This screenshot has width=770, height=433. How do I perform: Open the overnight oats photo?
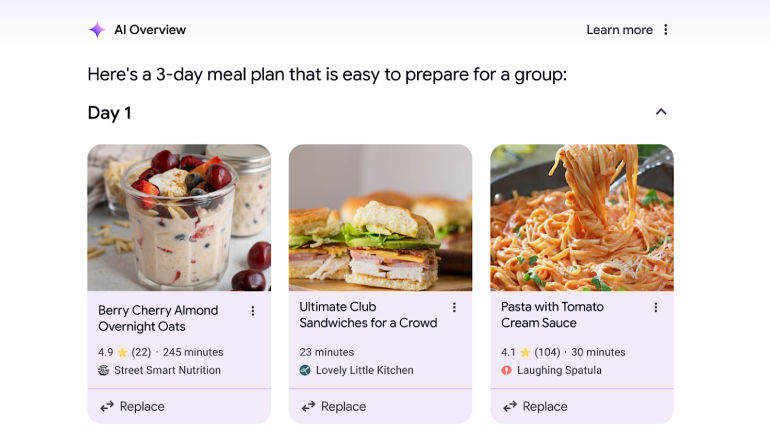point(179,217)
